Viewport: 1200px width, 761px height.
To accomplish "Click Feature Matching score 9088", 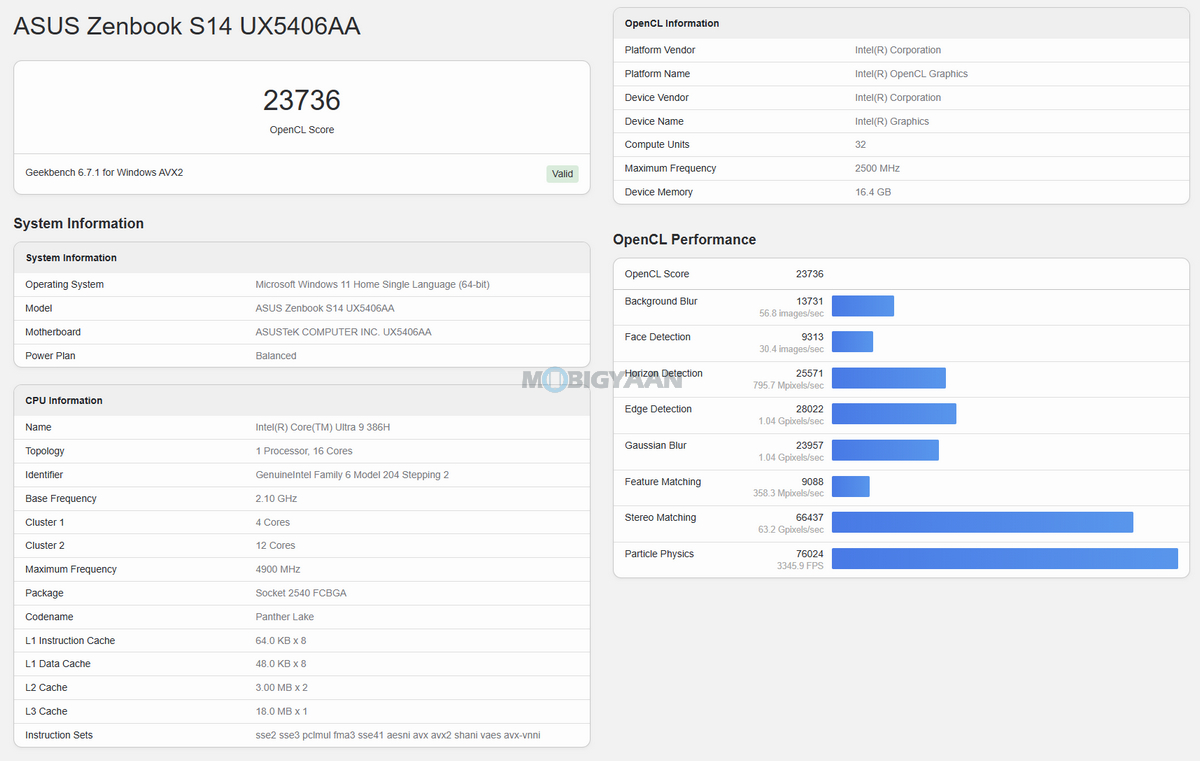I will [x=813, y=482].
